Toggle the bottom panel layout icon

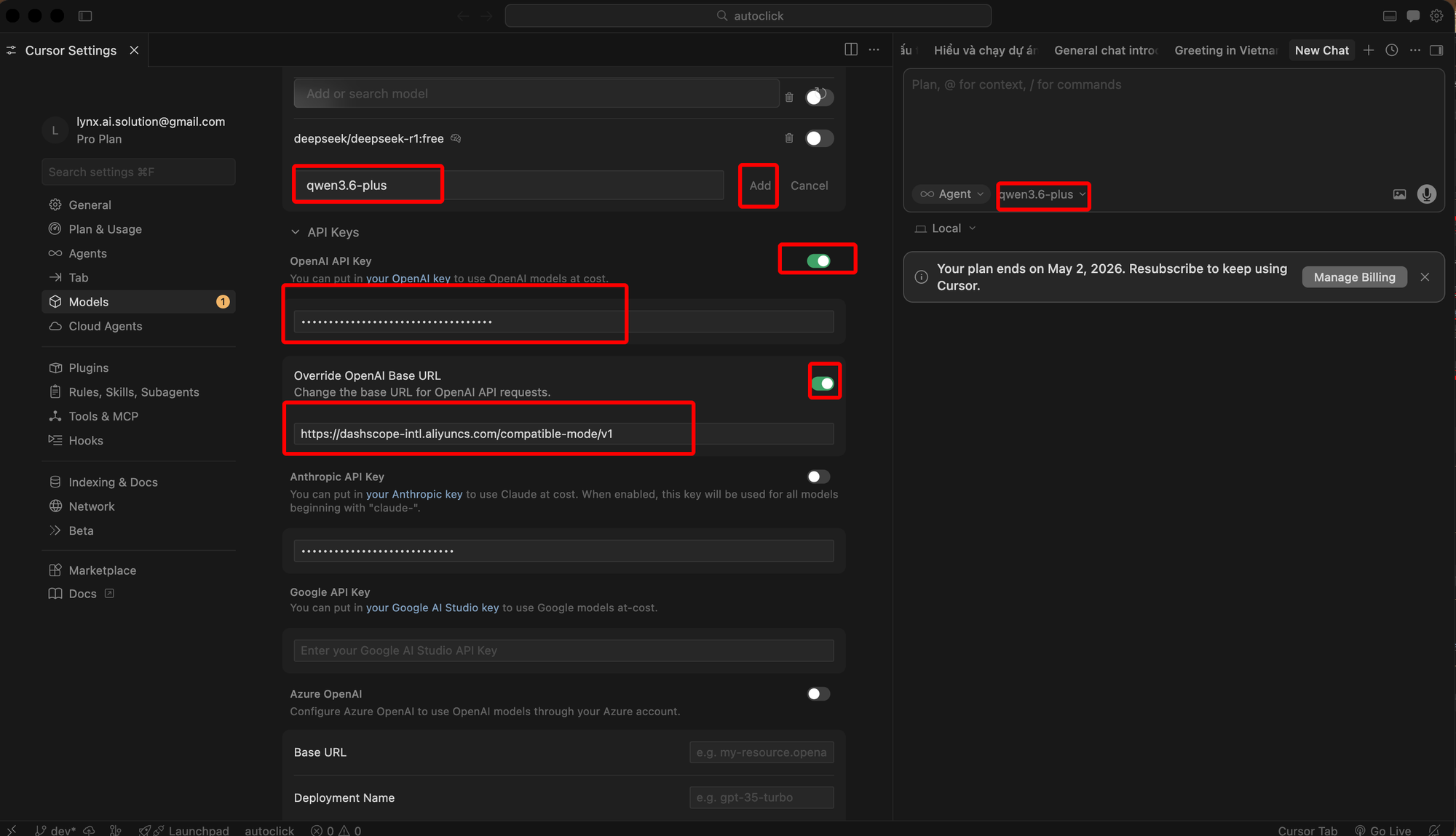1390,15
